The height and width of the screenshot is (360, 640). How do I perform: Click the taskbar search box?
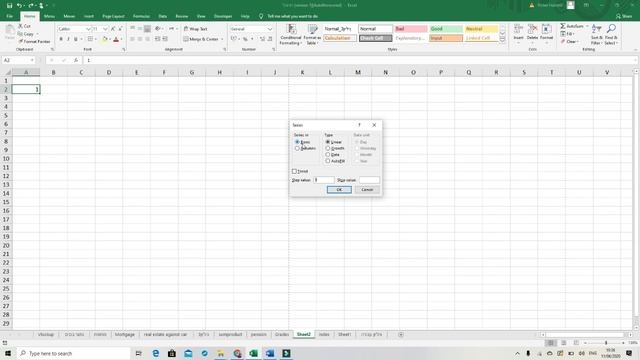(x=73, y=353)
